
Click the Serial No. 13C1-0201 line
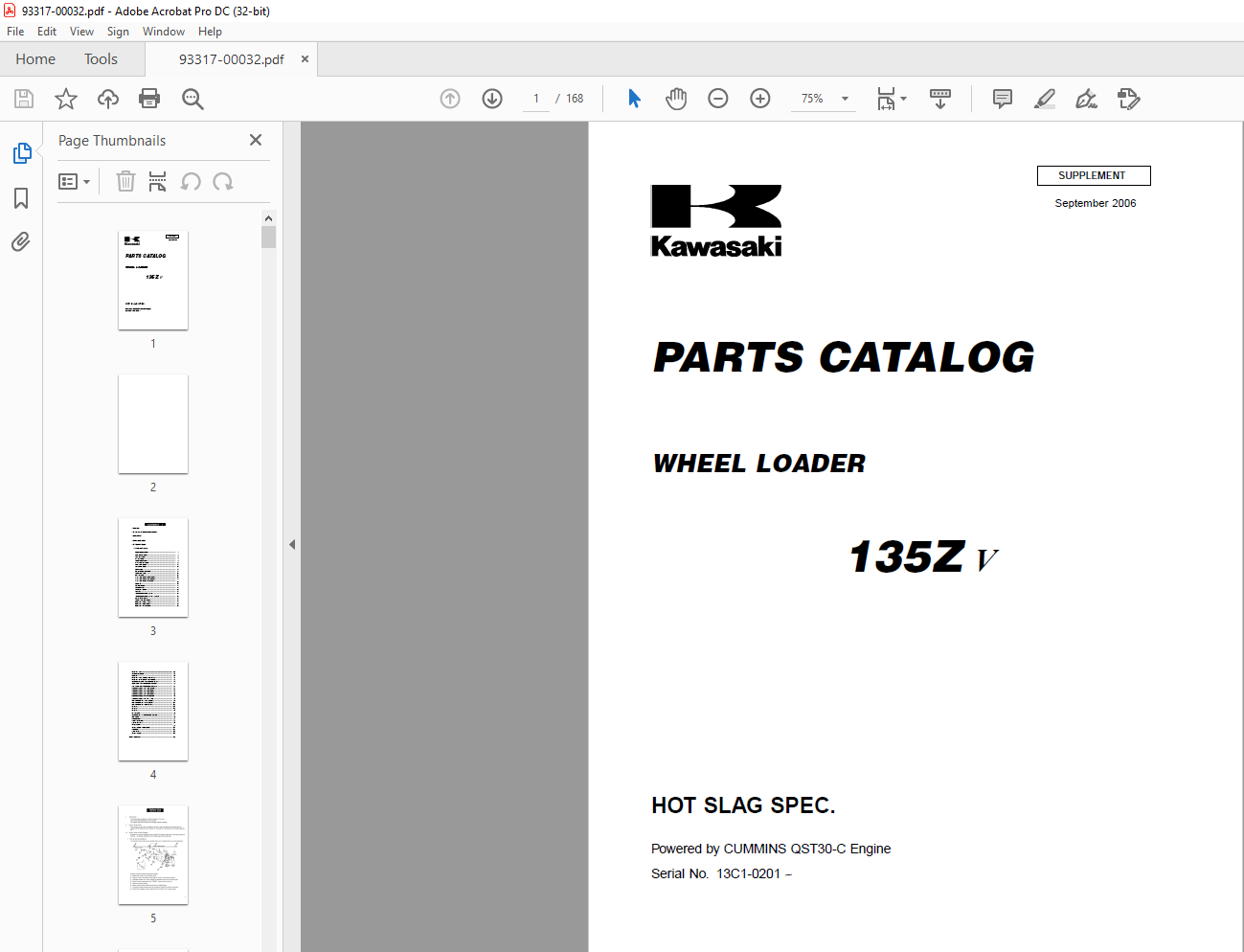pyautogui.click(x=721, y=873)
